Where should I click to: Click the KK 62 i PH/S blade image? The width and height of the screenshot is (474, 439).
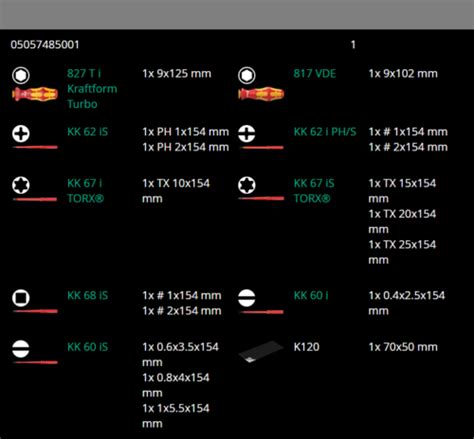(261, 147)
